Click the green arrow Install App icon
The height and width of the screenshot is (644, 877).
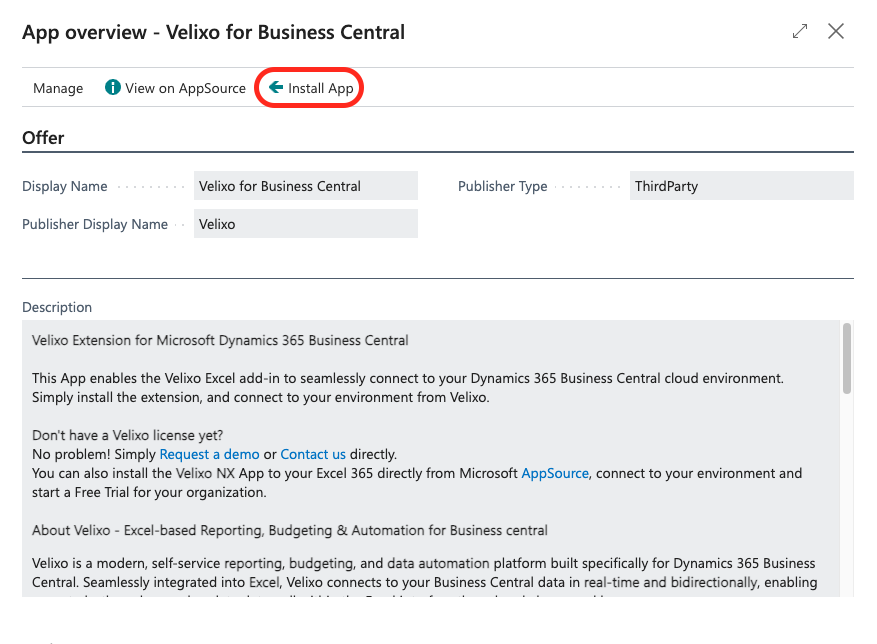(276, 88)
